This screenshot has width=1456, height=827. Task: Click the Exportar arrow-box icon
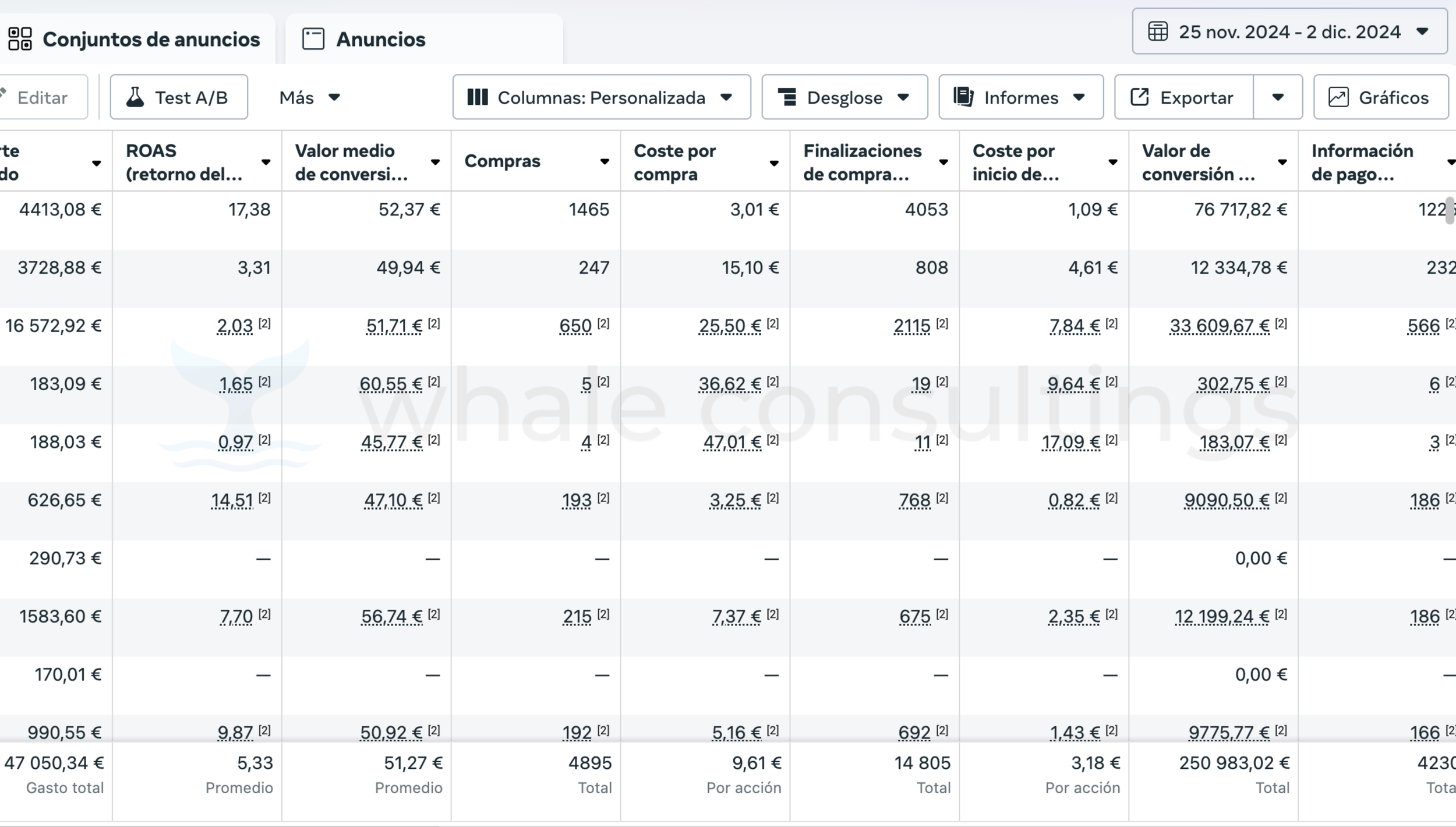pos(1140,97)
